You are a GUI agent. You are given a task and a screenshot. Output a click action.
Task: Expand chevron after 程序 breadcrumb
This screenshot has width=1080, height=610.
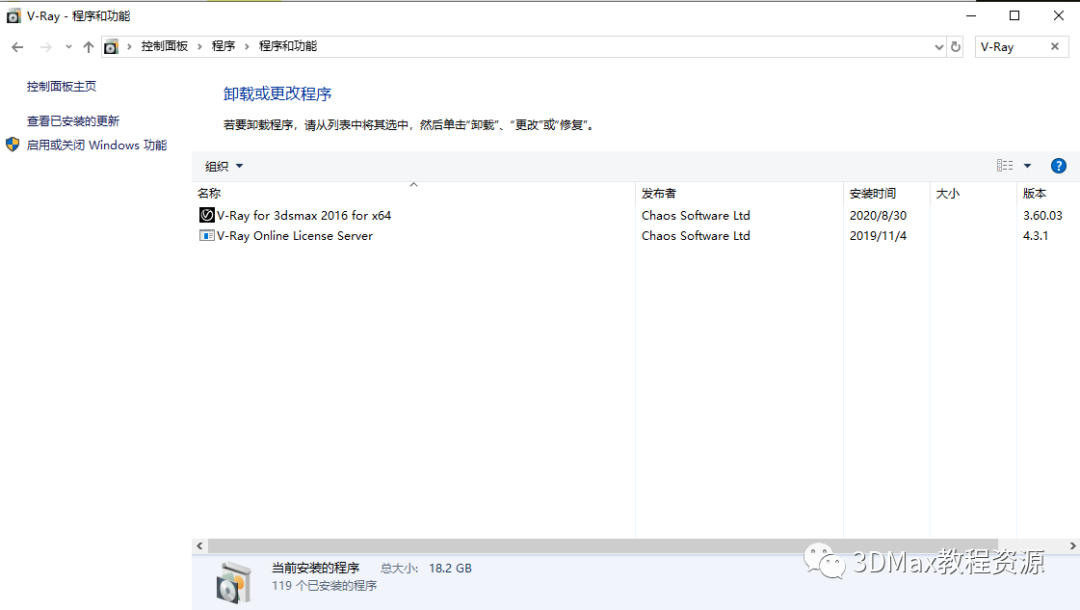247,47
